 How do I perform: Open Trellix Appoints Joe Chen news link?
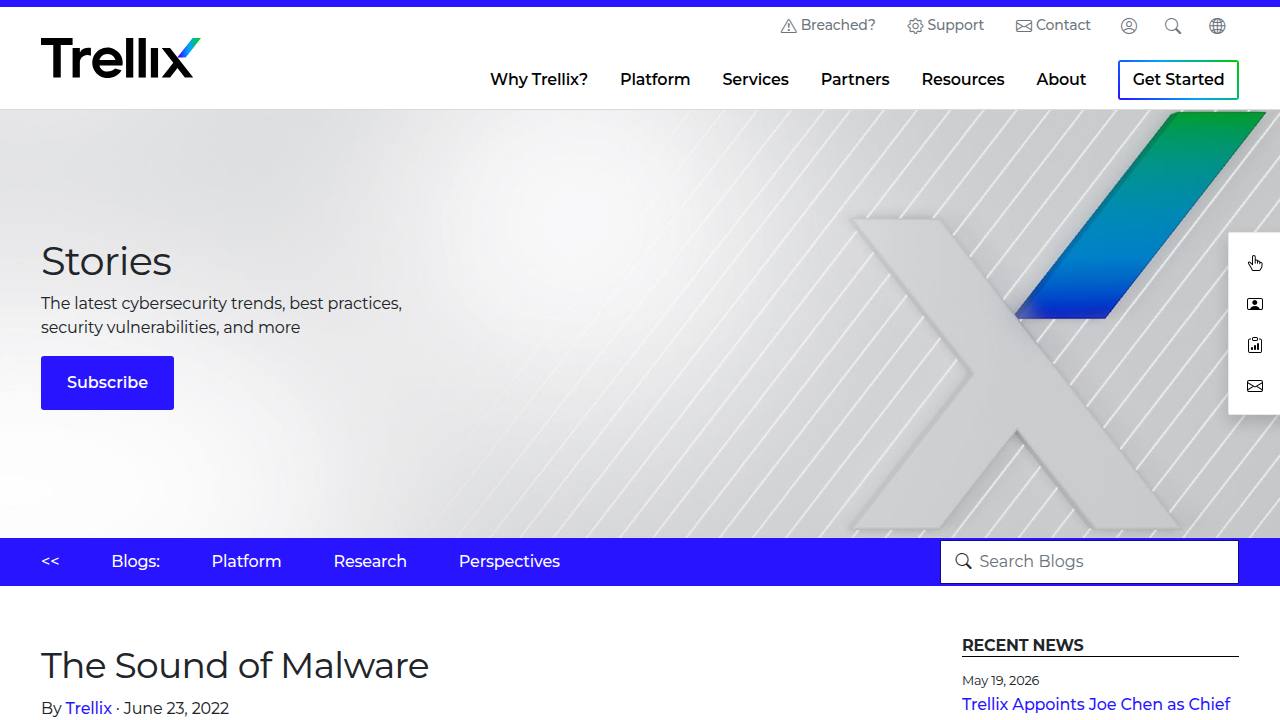(x=1096, y=705)
